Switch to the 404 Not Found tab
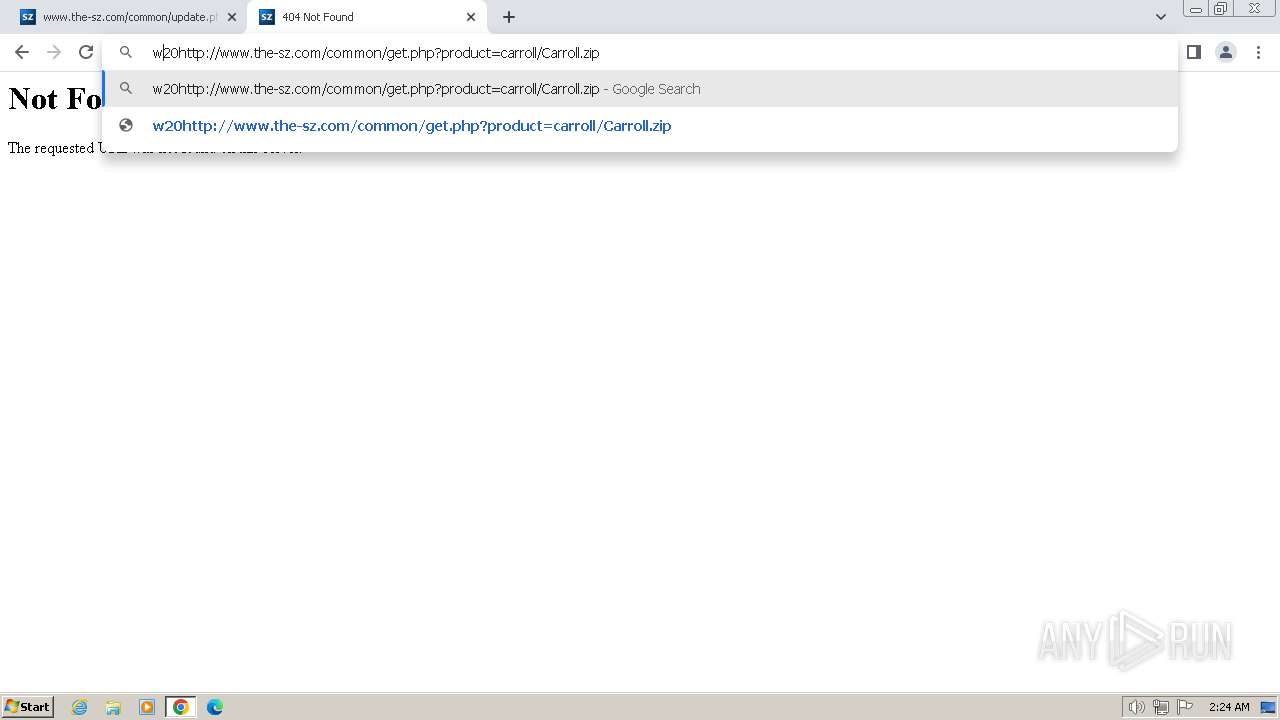This screenshot has height=720, width=1280. pos(366,17)
